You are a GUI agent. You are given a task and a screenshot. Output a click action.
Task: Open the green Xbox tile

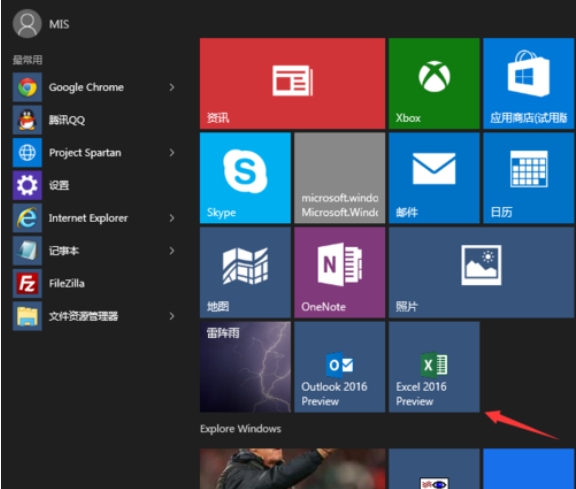point(434,83)
